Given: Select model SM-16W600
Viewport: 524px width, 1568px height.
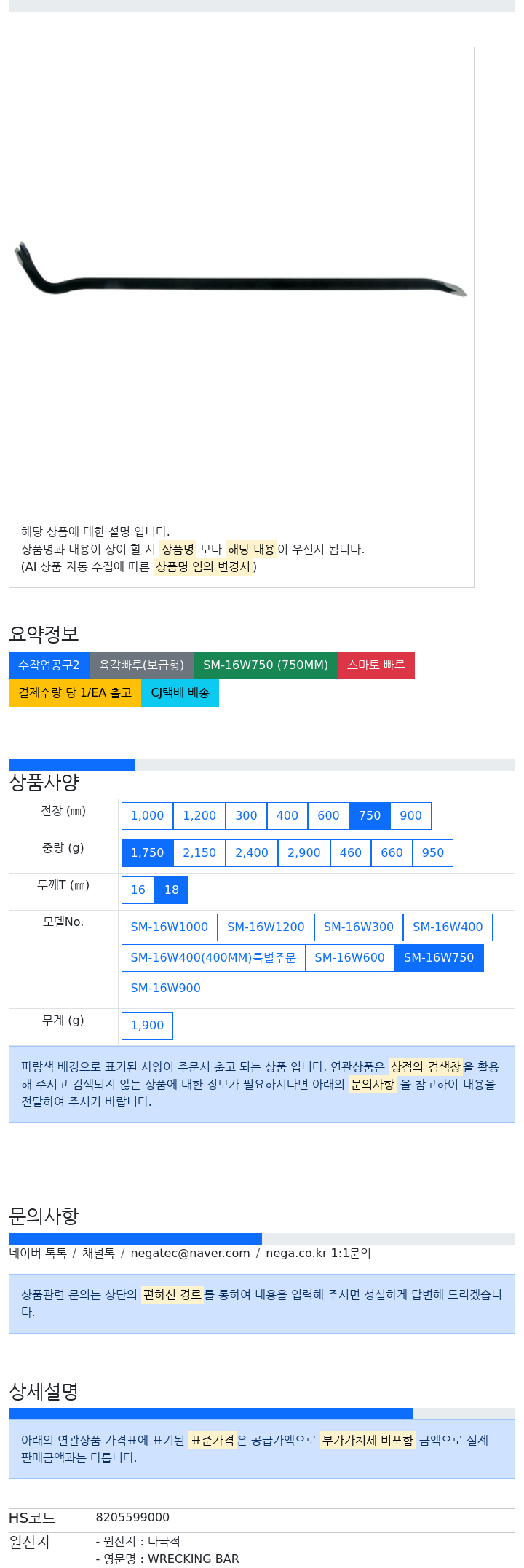Looking at the screenshot, I should pos(349,957).
